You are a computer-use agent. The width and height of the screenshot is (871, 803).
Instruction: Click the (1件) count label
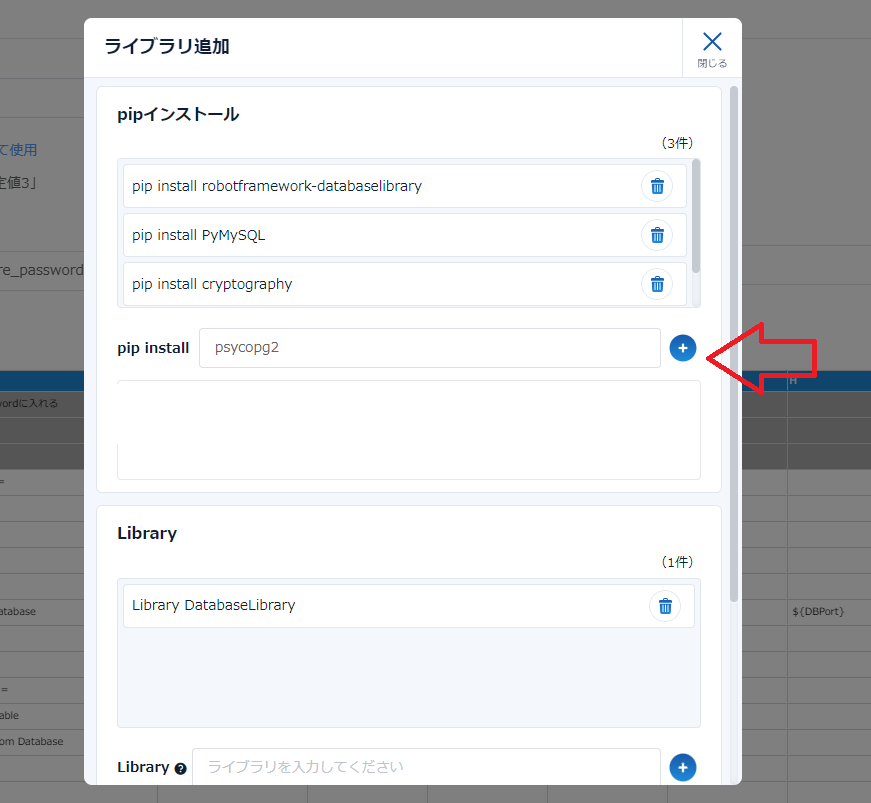coord(677,562)
